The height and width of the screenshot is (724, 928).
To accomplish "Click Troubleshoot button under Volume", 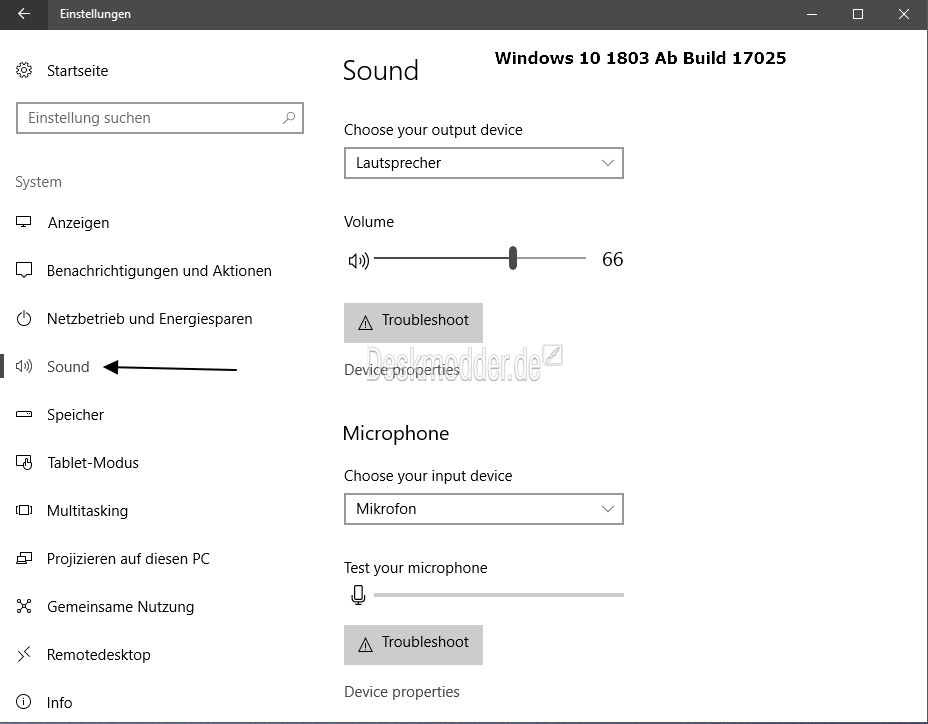I will click(413, 323).
